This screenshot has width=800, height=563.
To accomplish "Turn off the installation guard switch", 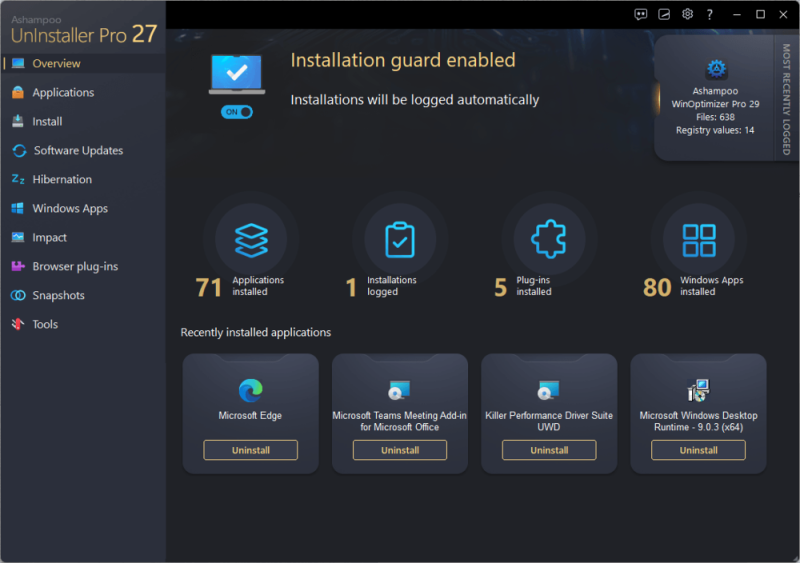I will point(237,112).
